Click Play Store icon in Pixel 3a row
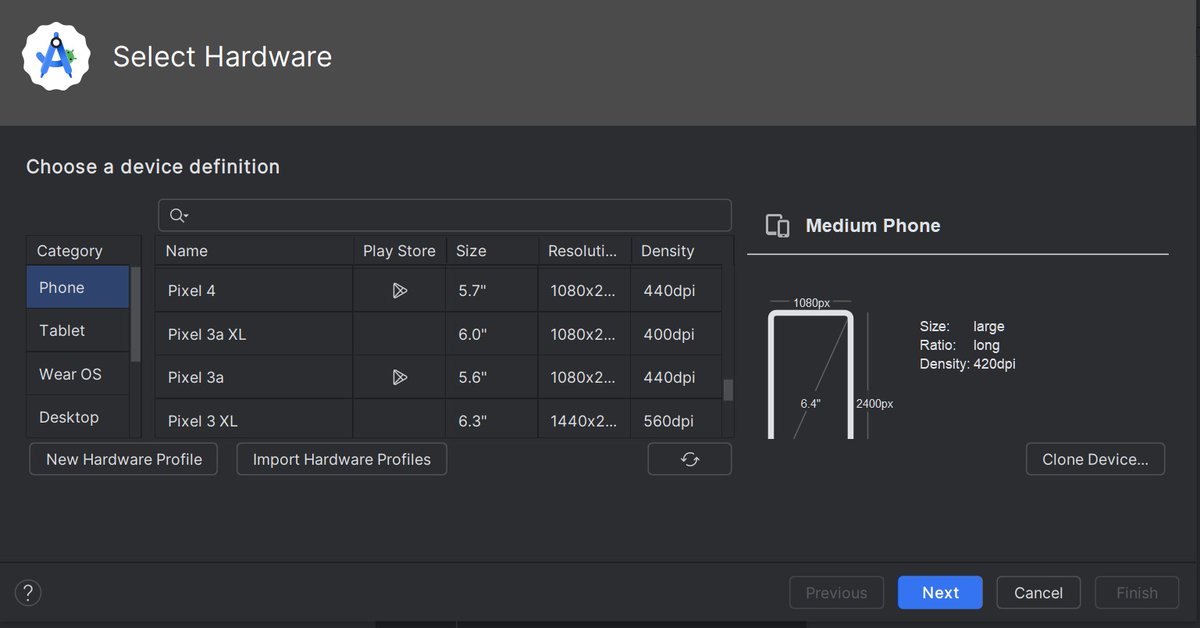The image size is (1200, 628). (x=399, y=377)
